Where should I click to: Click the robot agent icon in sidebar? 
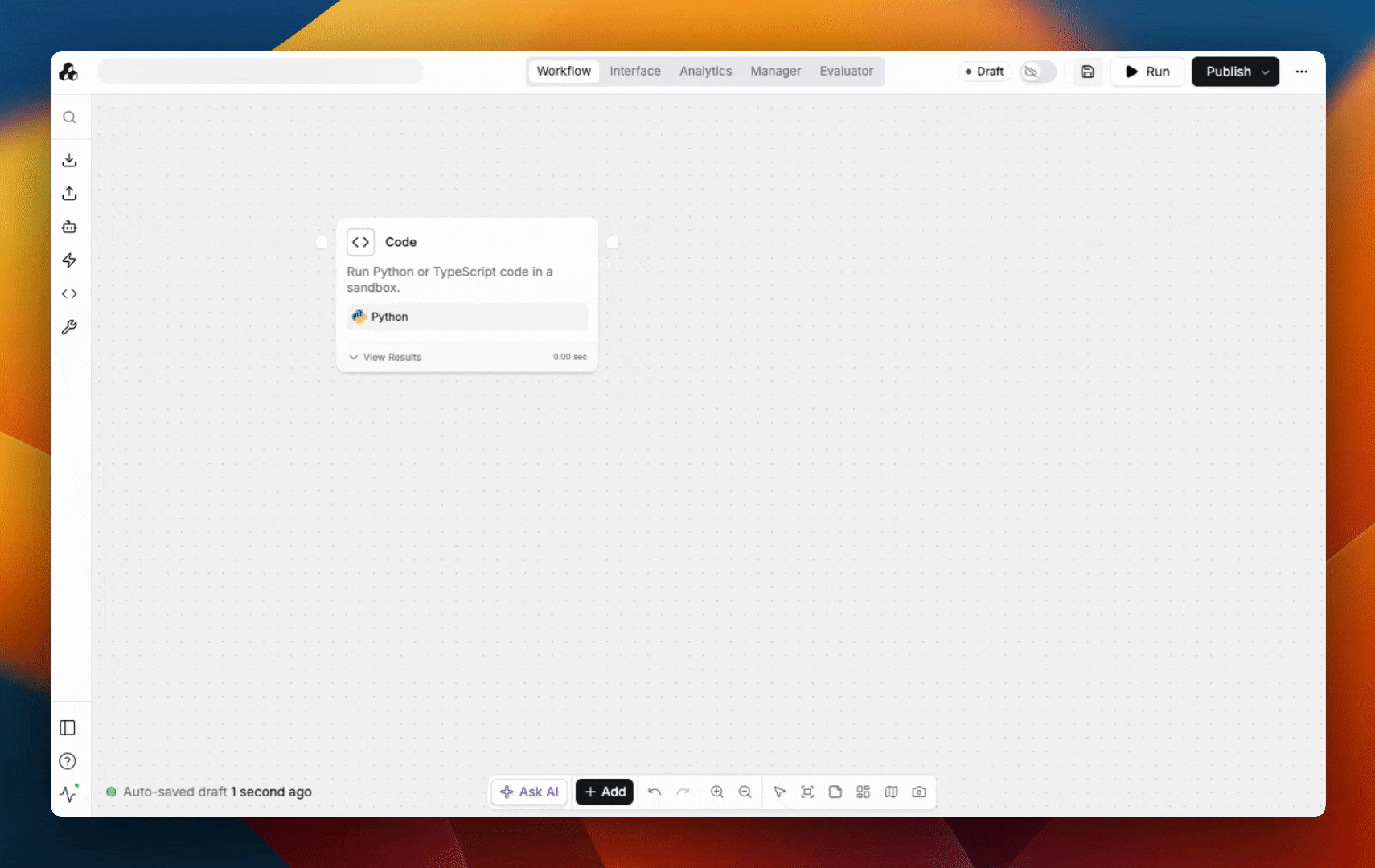click(69, 227)
